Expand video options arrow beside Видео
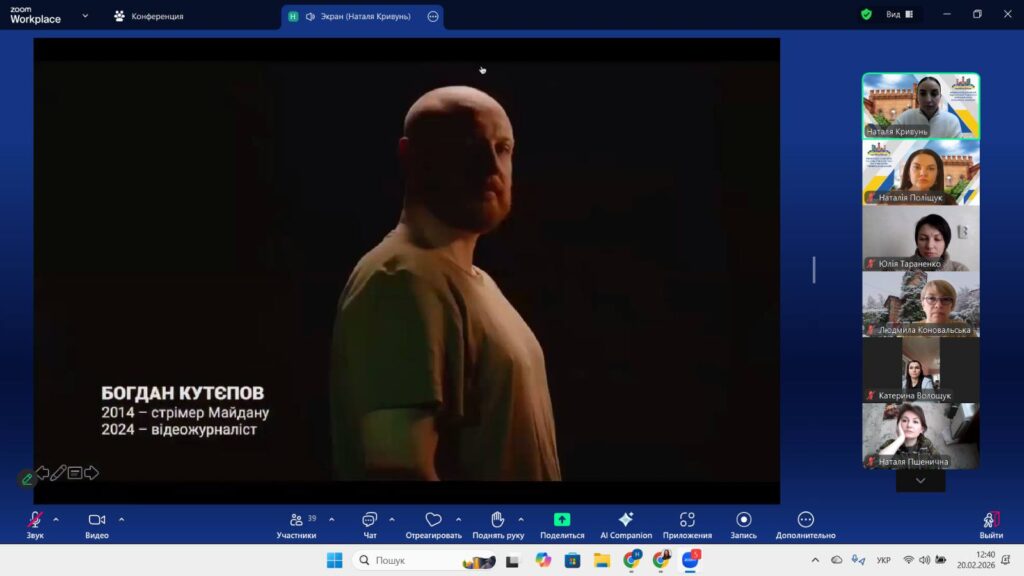The width and height of the screenshot is (1024, 576). 122,519
